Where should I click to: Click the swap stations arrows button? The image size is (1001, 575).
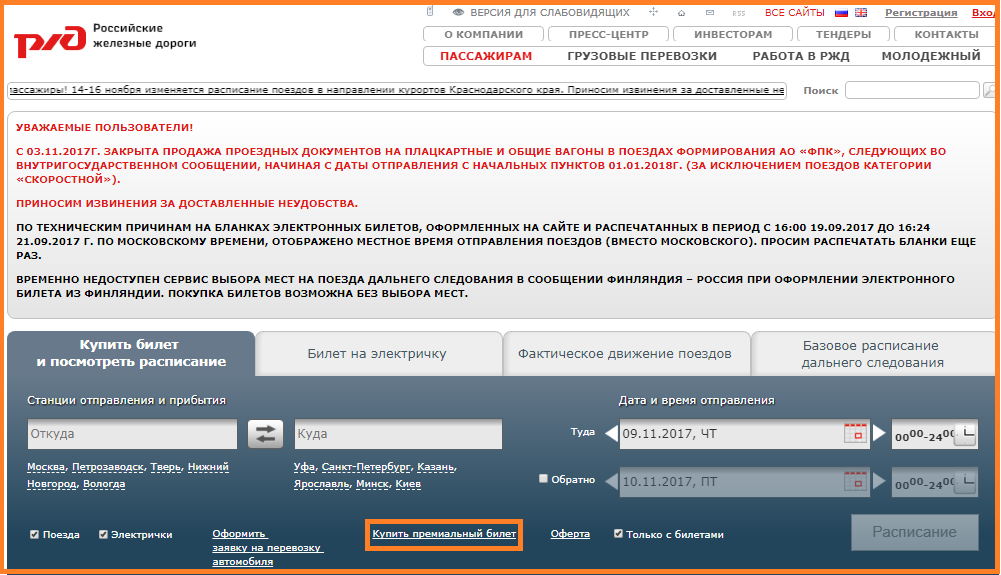266,434
